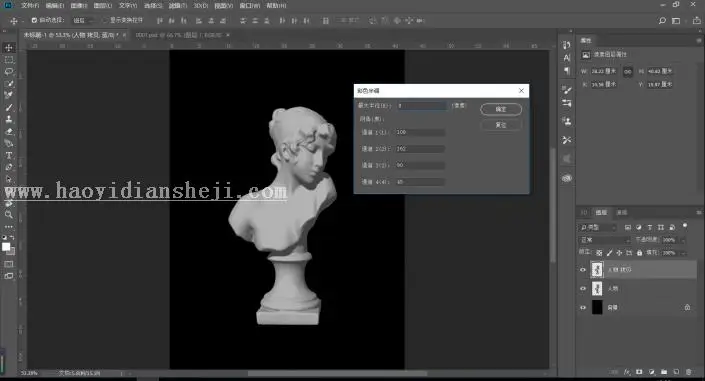Hide the middle figure layer via eye icon
The width and height of the screenshot is (705, 381).
(583, 288)
